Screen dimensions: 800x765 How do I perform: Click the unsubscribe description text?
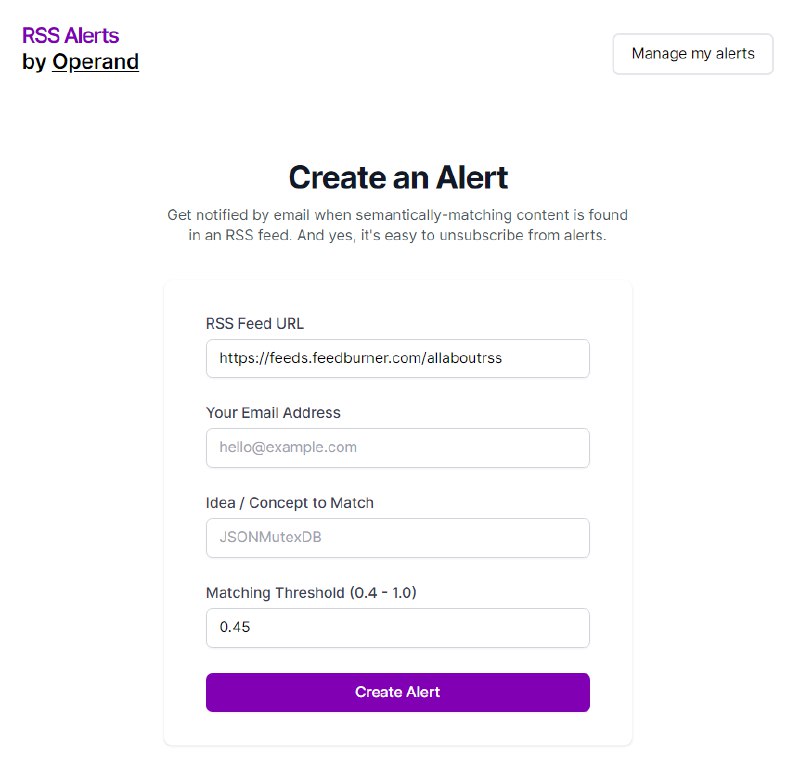[x=398, y=224]
